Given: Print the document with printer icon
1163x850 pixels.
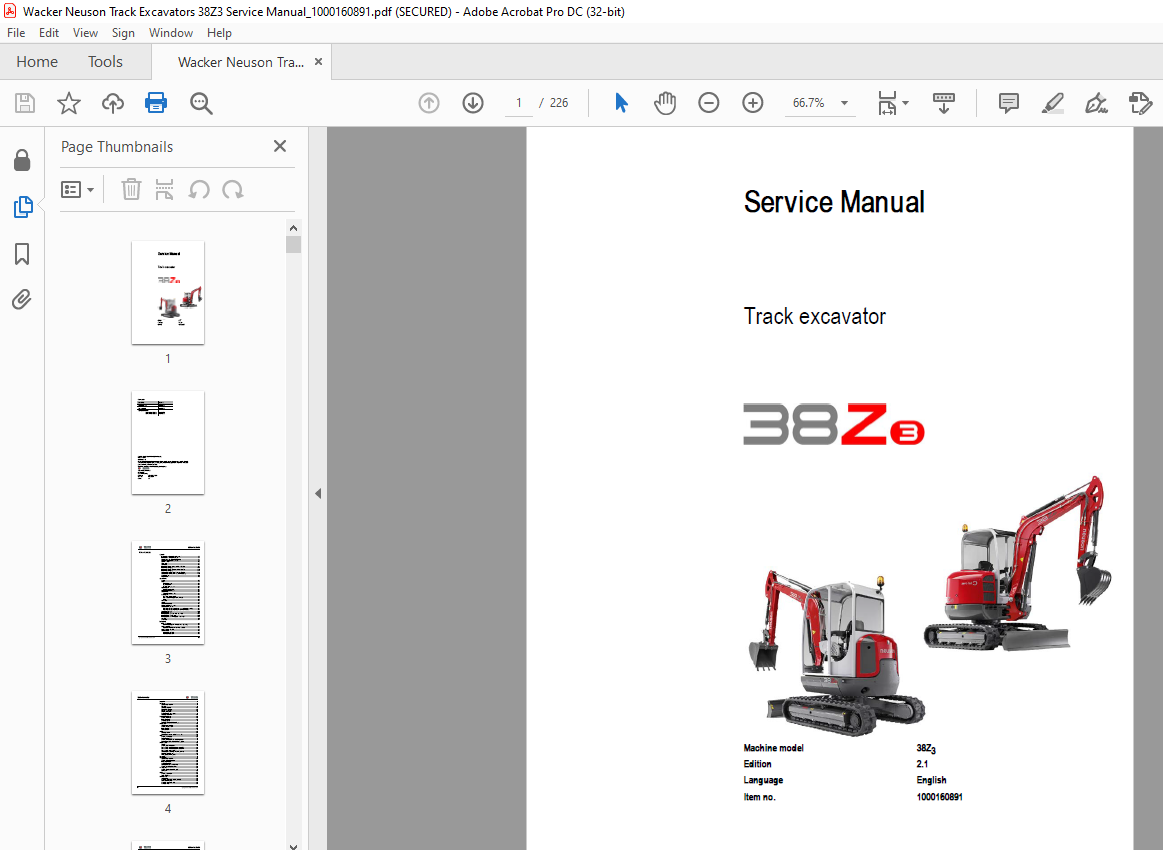Looking at the screenshot, I should tap(156, 102).
